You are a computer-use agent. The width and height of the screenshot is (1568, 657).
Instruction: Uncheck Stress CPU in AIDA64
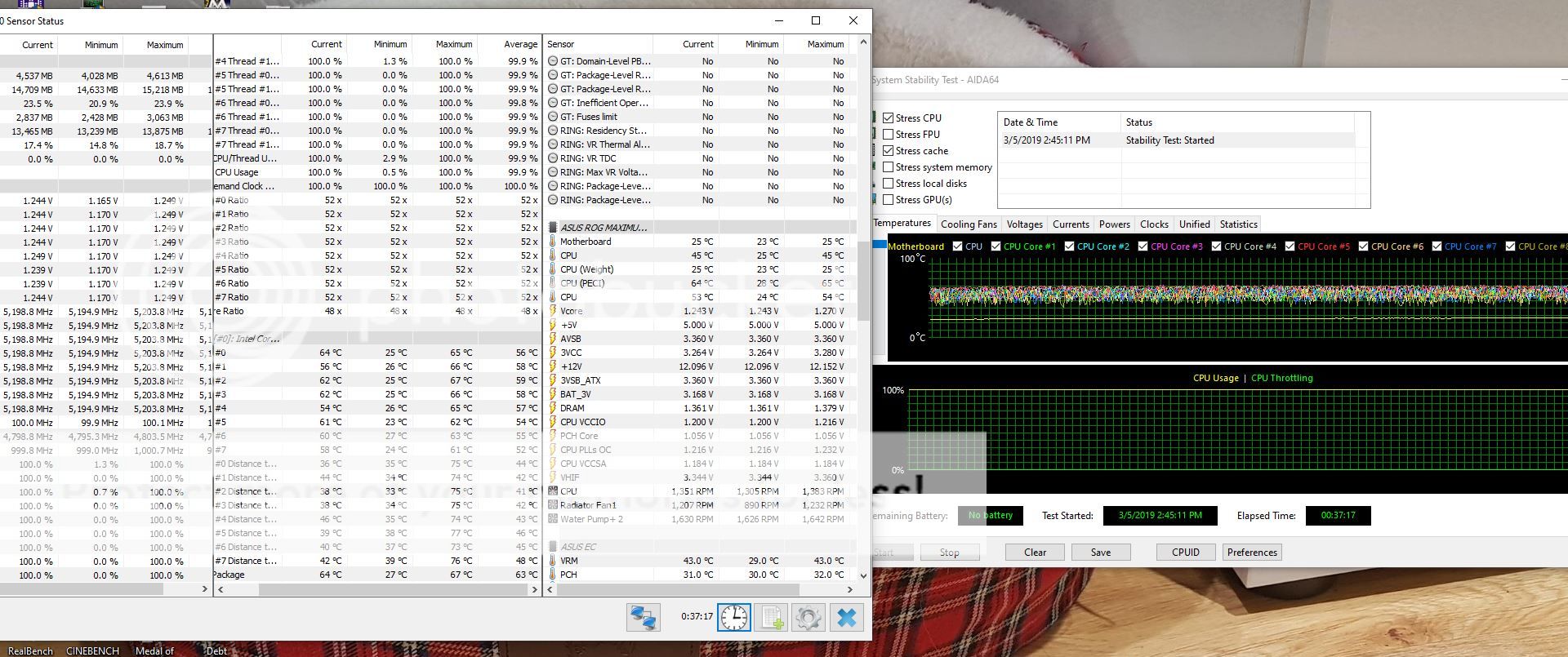click(x=888, y=118)
